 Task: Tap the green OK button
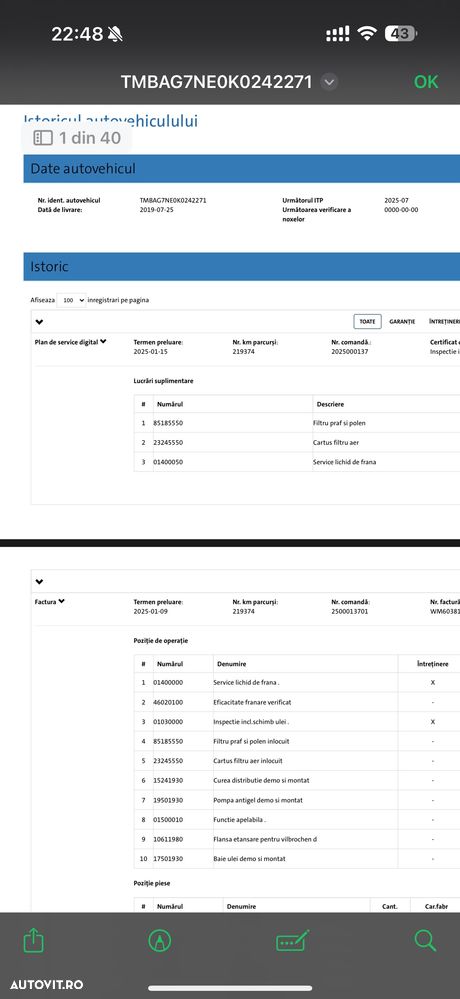click(426, 82)
